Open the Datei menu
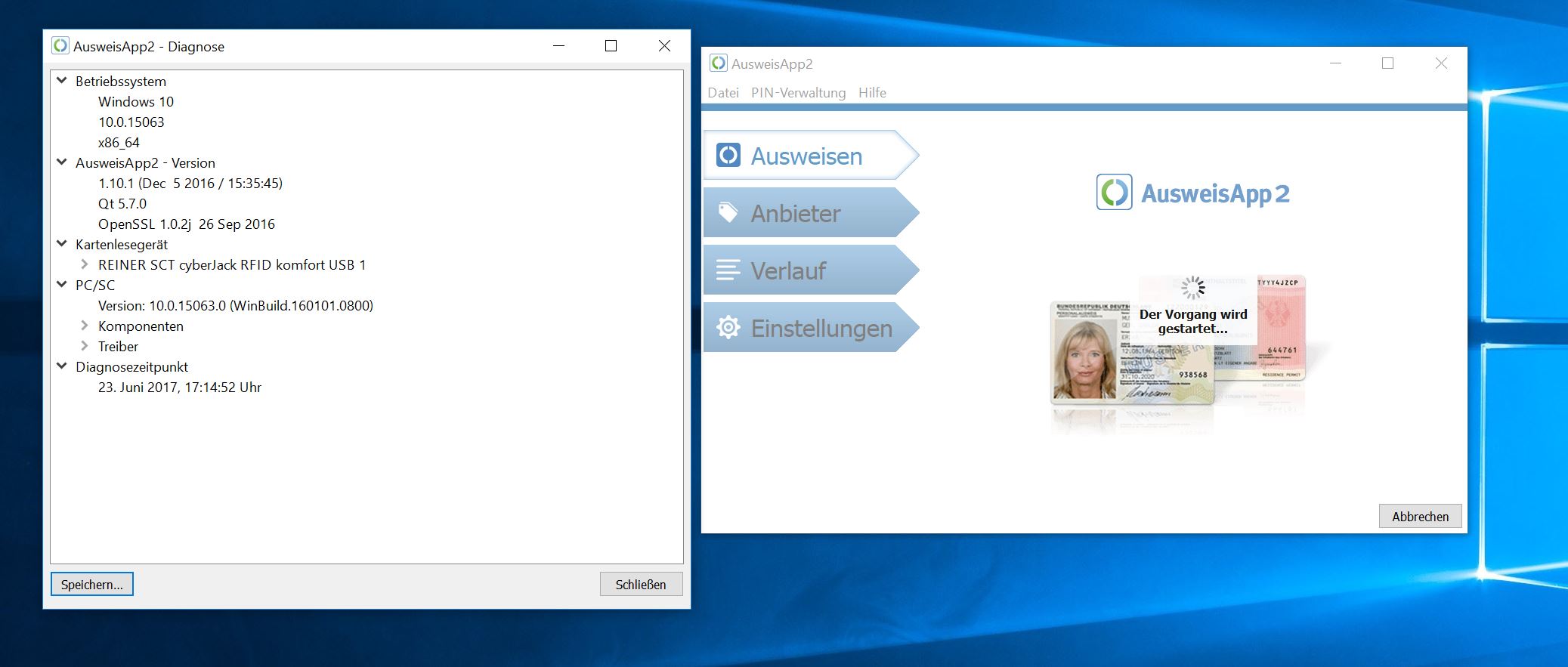The image size is (1568, 667). [x=723, y=93]
